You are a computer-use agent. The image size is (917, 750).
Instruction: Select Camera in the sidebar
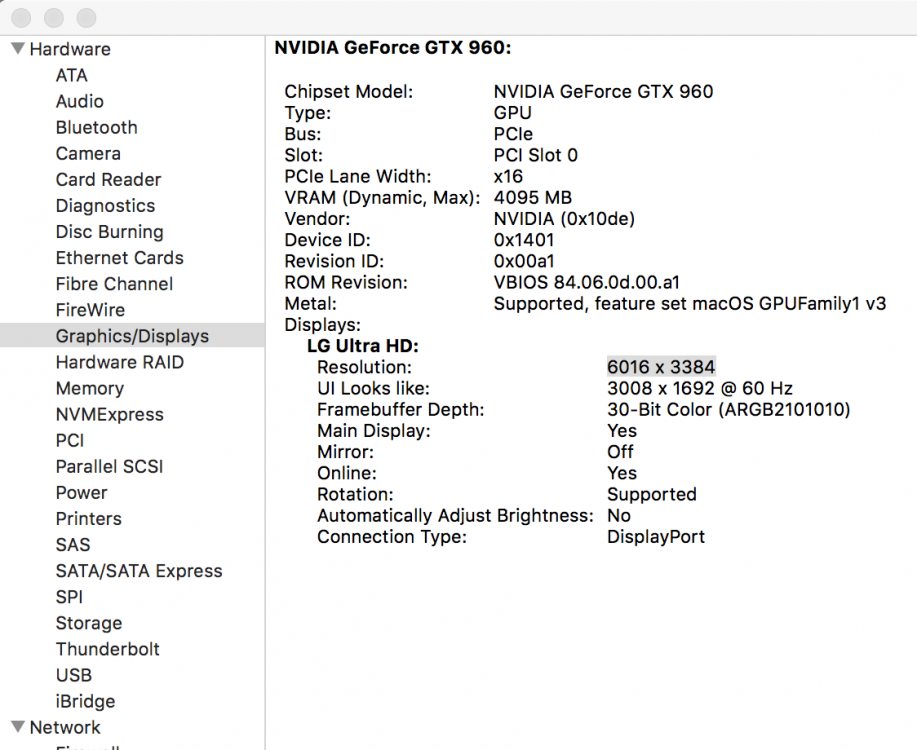coord(88,153)
